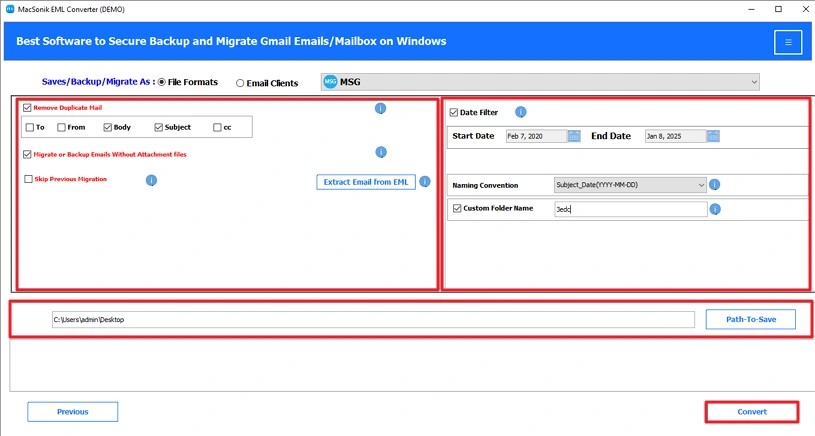Enable the cc duplicate filter checkbox
815x436 pixels.
(217, 127)
